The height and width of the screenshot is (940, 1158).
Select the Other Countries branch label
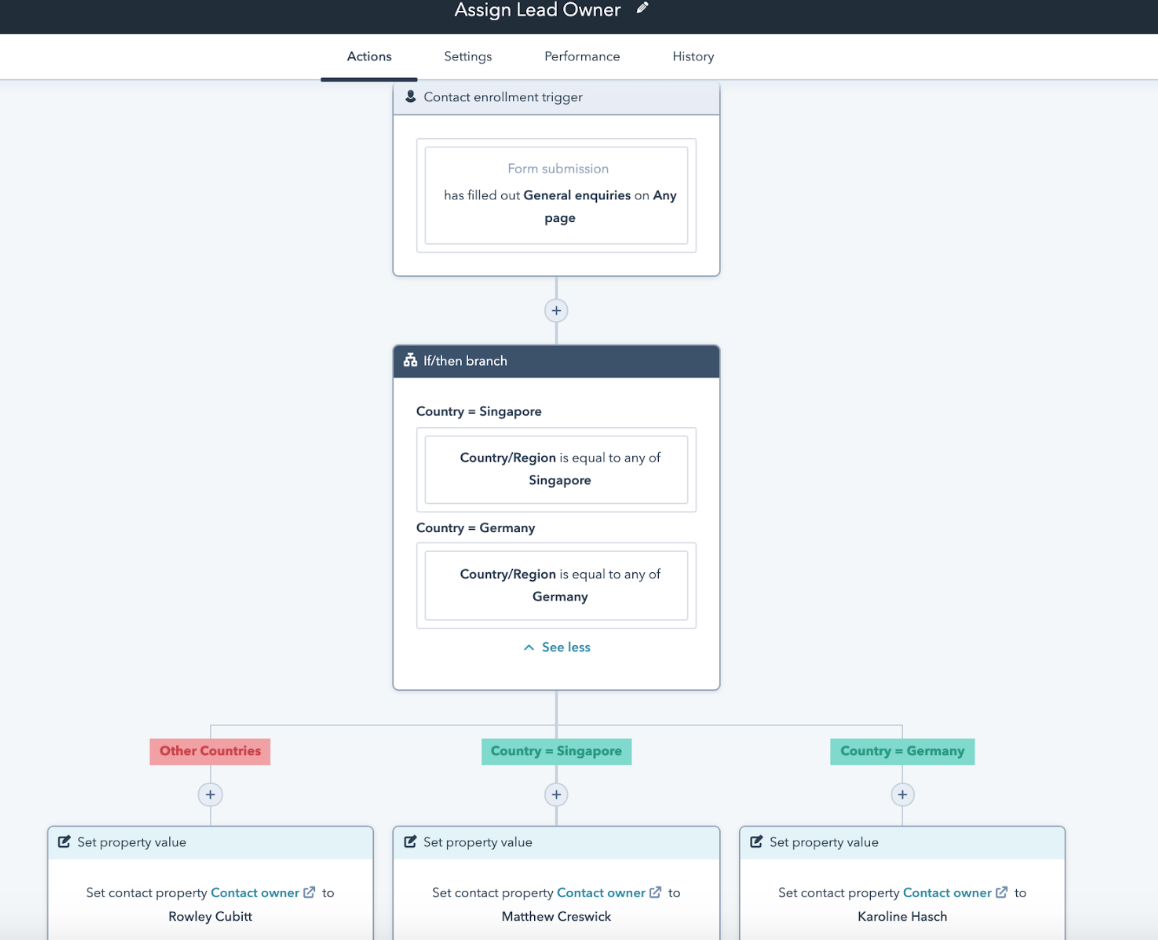tap(210, 751)
